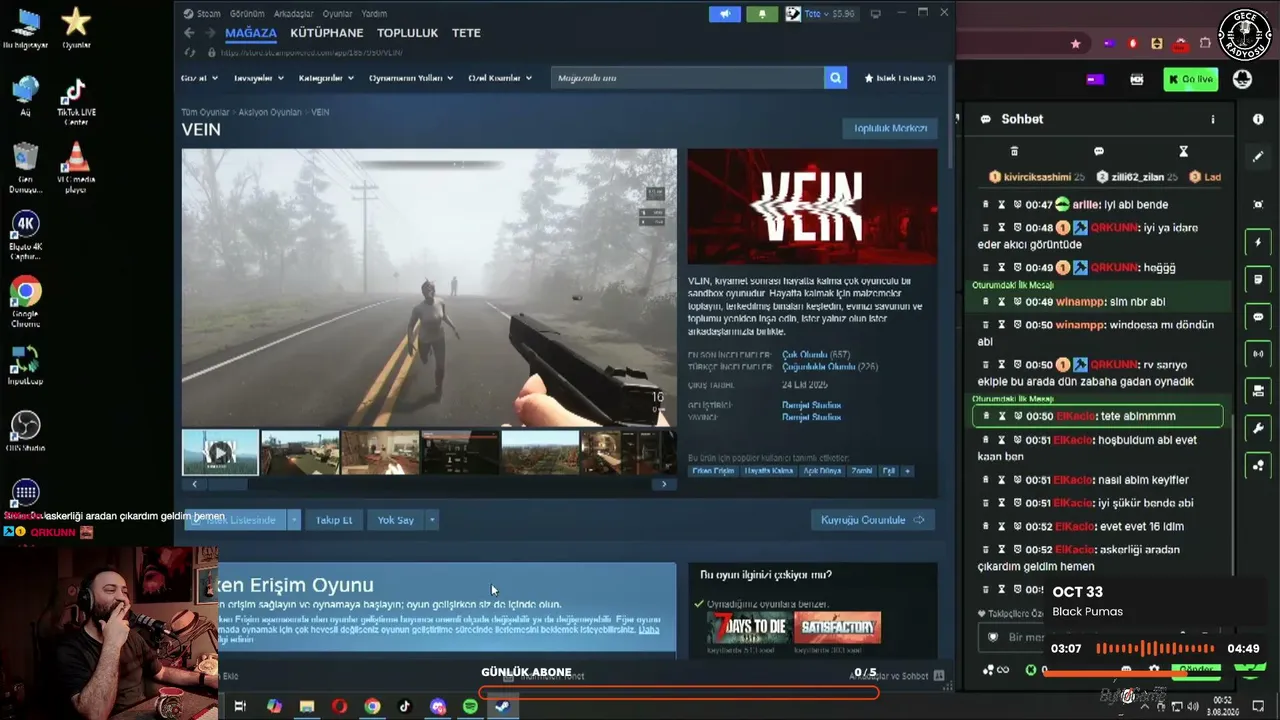This screenshot has width=1280, height=720.
Task: Open Steam notifications bell
Action: coord(762,14)
